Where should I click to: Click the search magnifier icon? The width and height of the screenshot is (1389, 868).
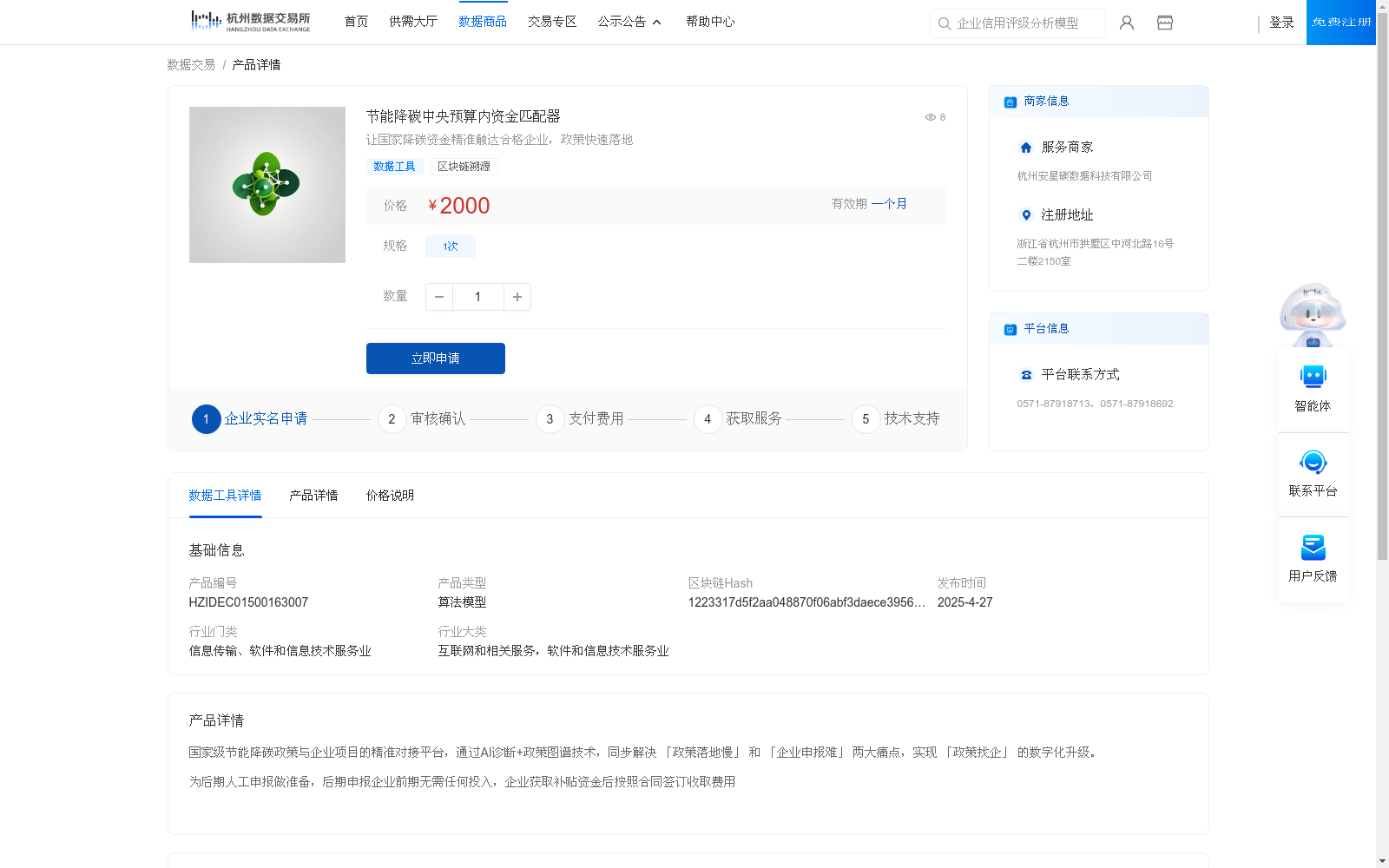(945, 23)
